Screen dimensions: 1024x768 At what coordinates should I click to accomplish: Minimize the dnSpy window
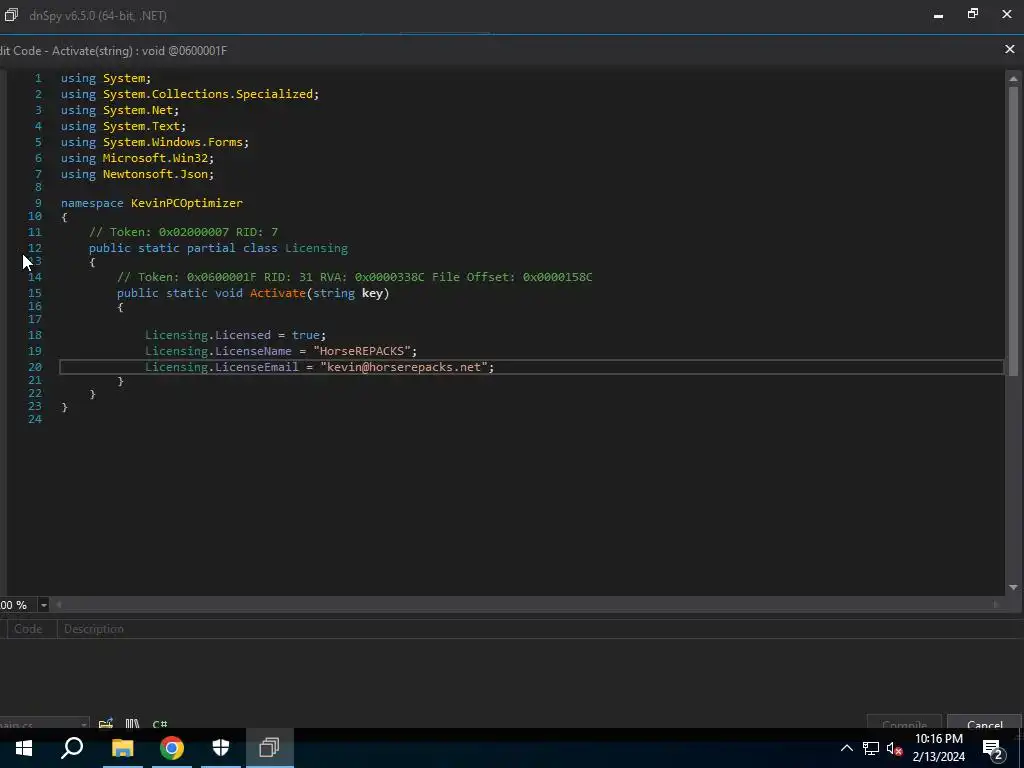tap(938, 14)
